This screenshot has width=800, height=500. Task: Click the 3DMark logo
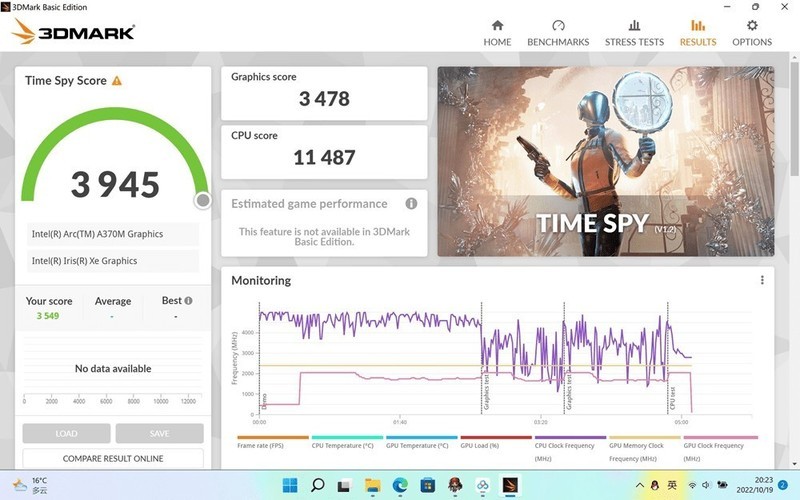73,32
